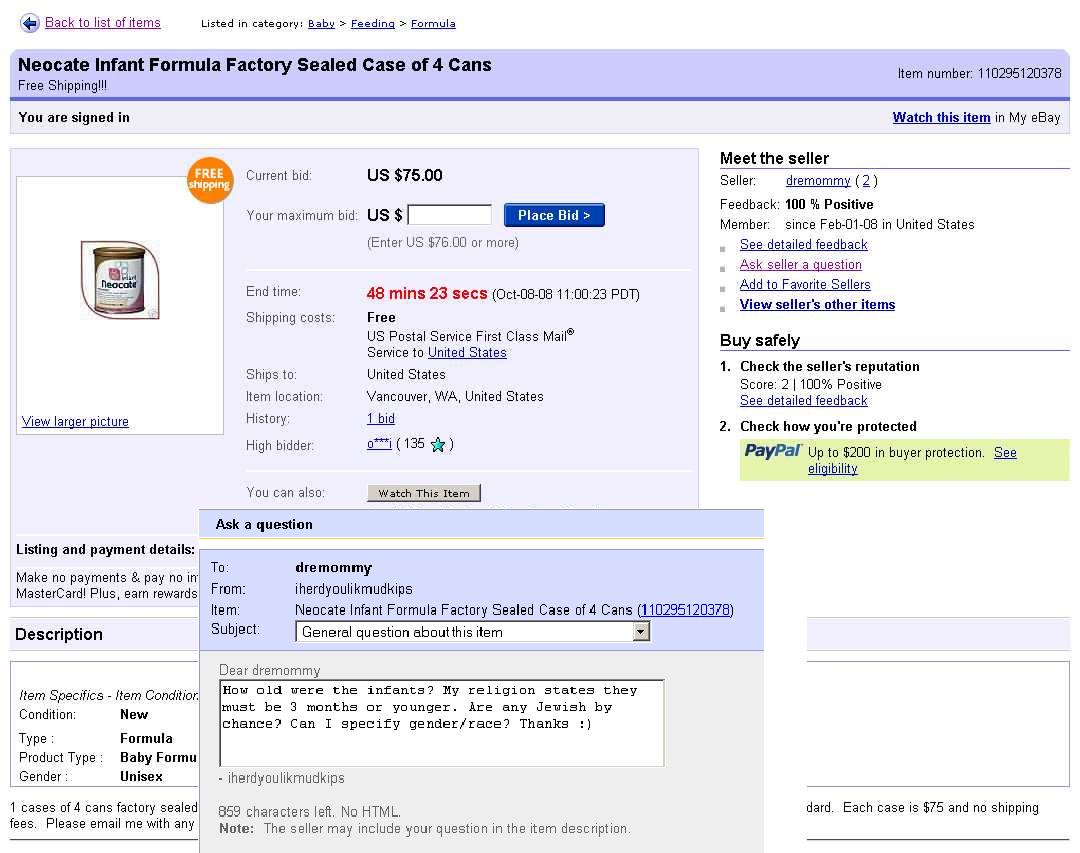Open the seller feedback score 2 link

pyautogui.click(x=866, y=181)
